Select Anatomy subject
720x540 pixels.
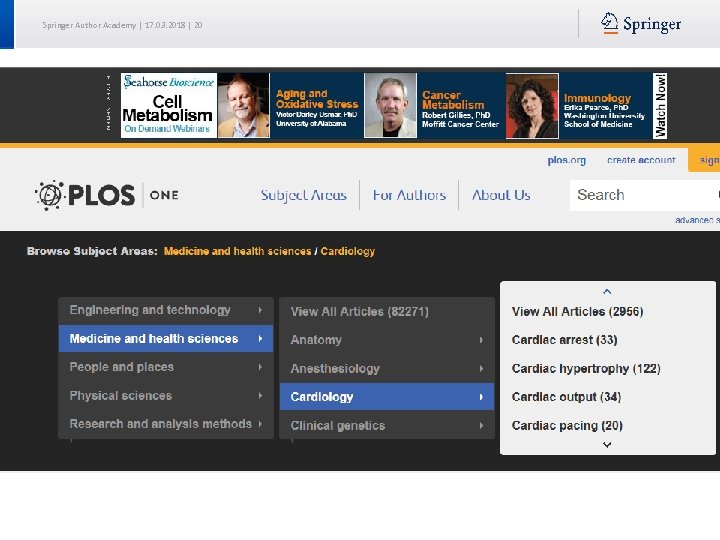coord(387,340)
